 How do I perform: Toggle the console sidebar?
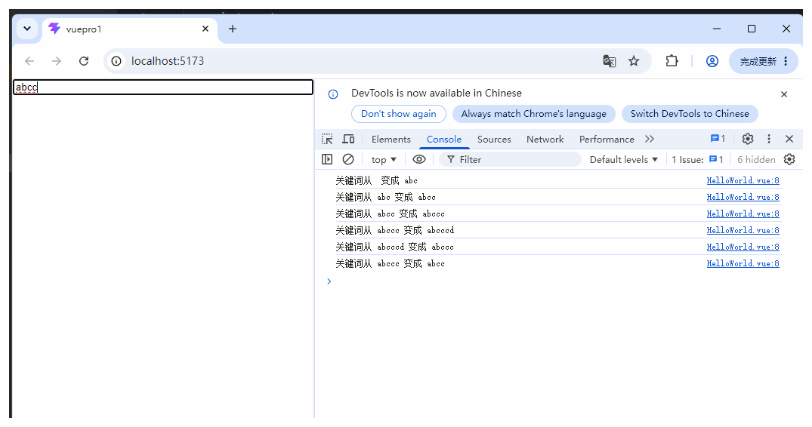pos(327,159)
